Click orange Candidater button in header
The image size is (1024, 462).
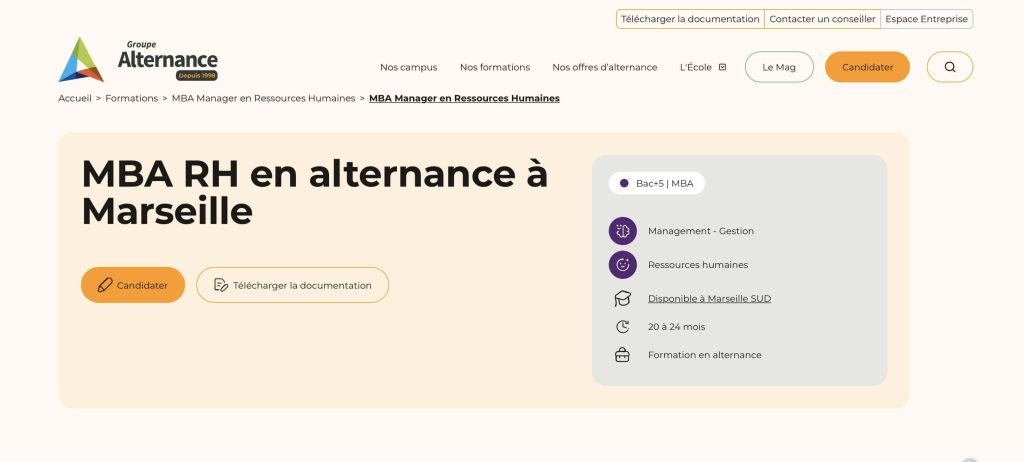click(x=867, y=67)
